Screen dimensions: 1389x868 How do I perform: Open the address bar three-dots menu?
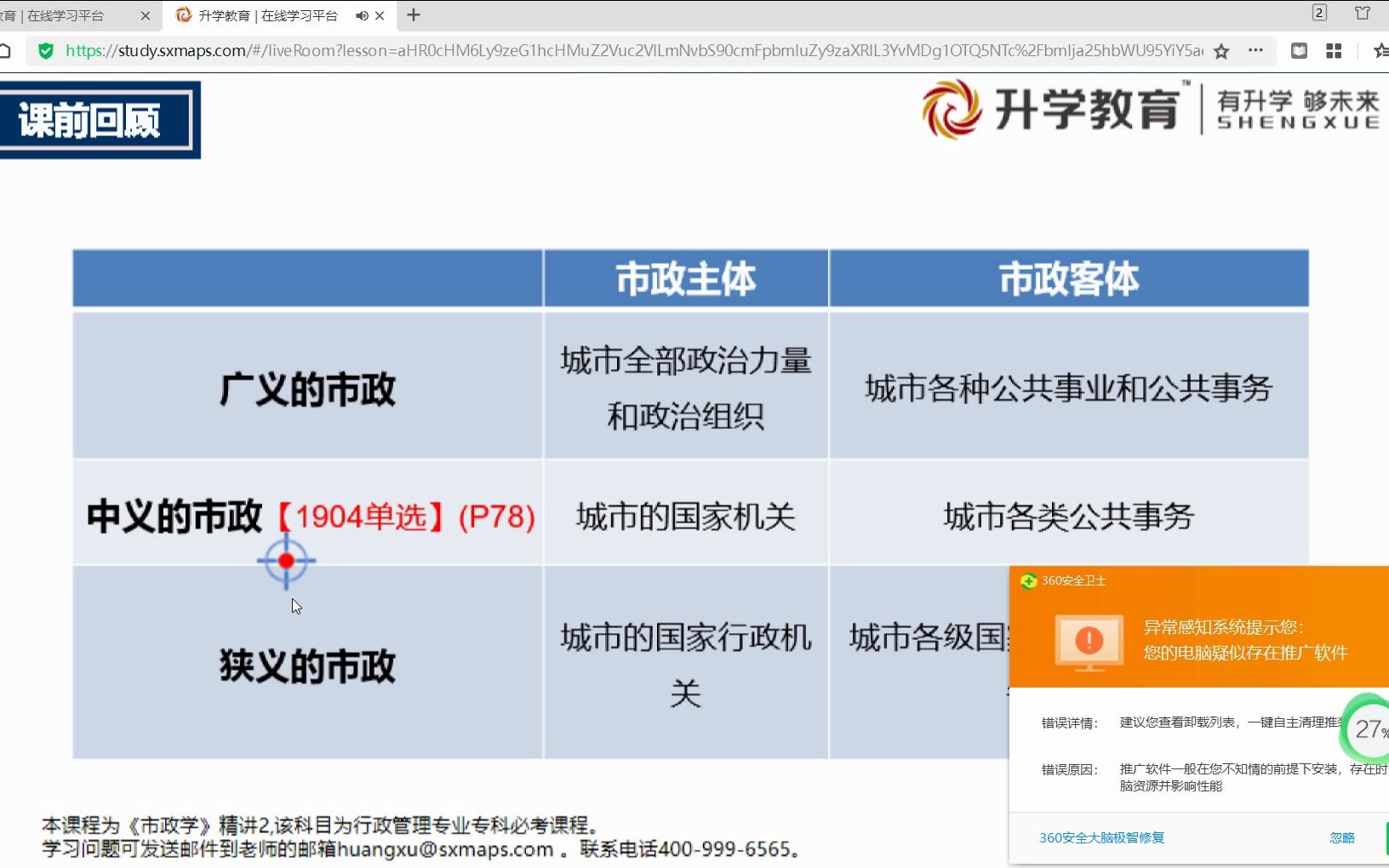coord(1255,50)
